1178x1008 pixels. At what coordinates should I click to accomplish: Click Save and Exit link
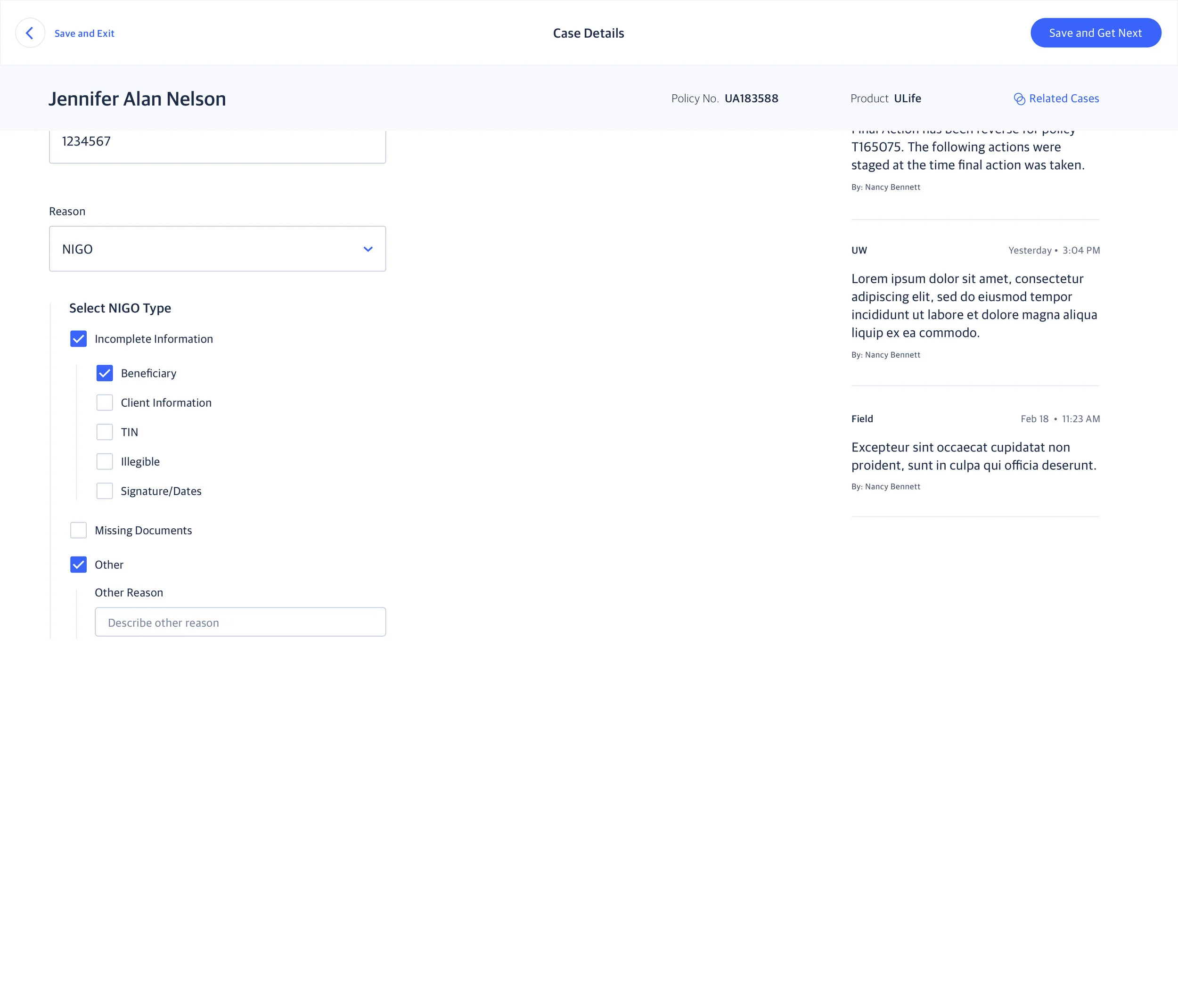point(84,33)
